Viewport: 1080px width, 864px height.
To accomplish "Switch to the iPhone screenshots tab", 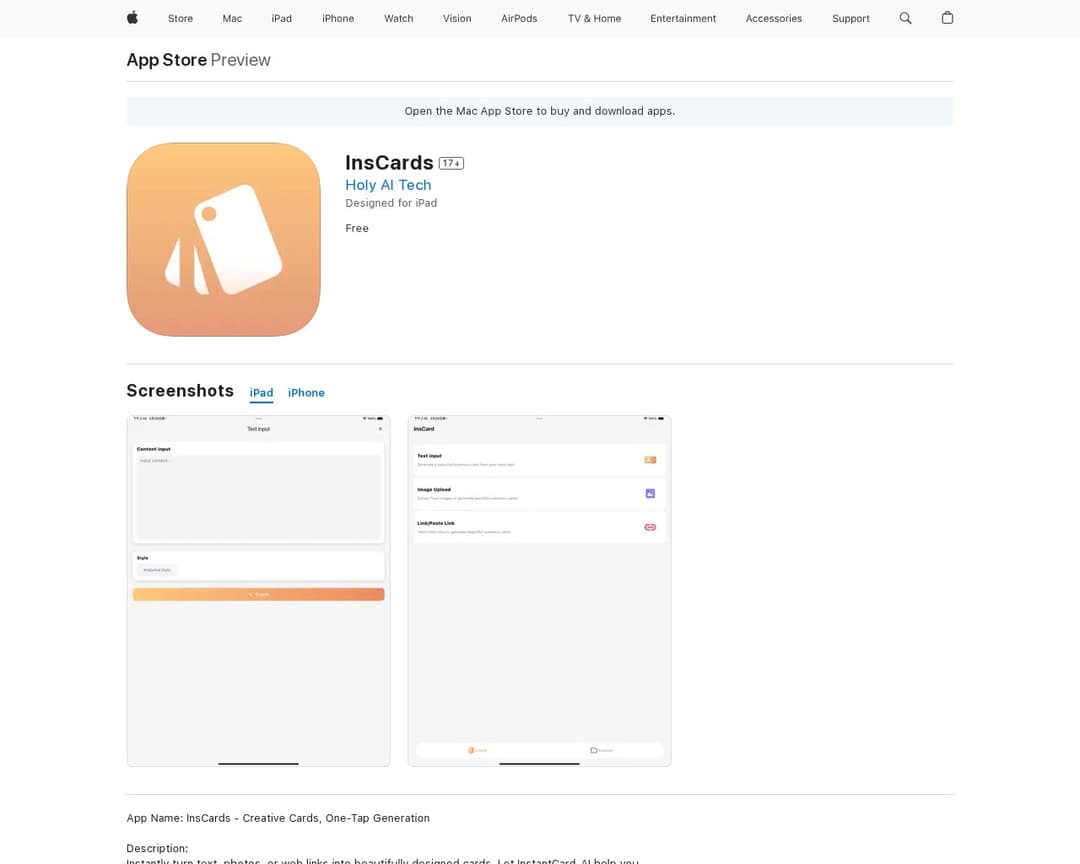I will point(306,393).
